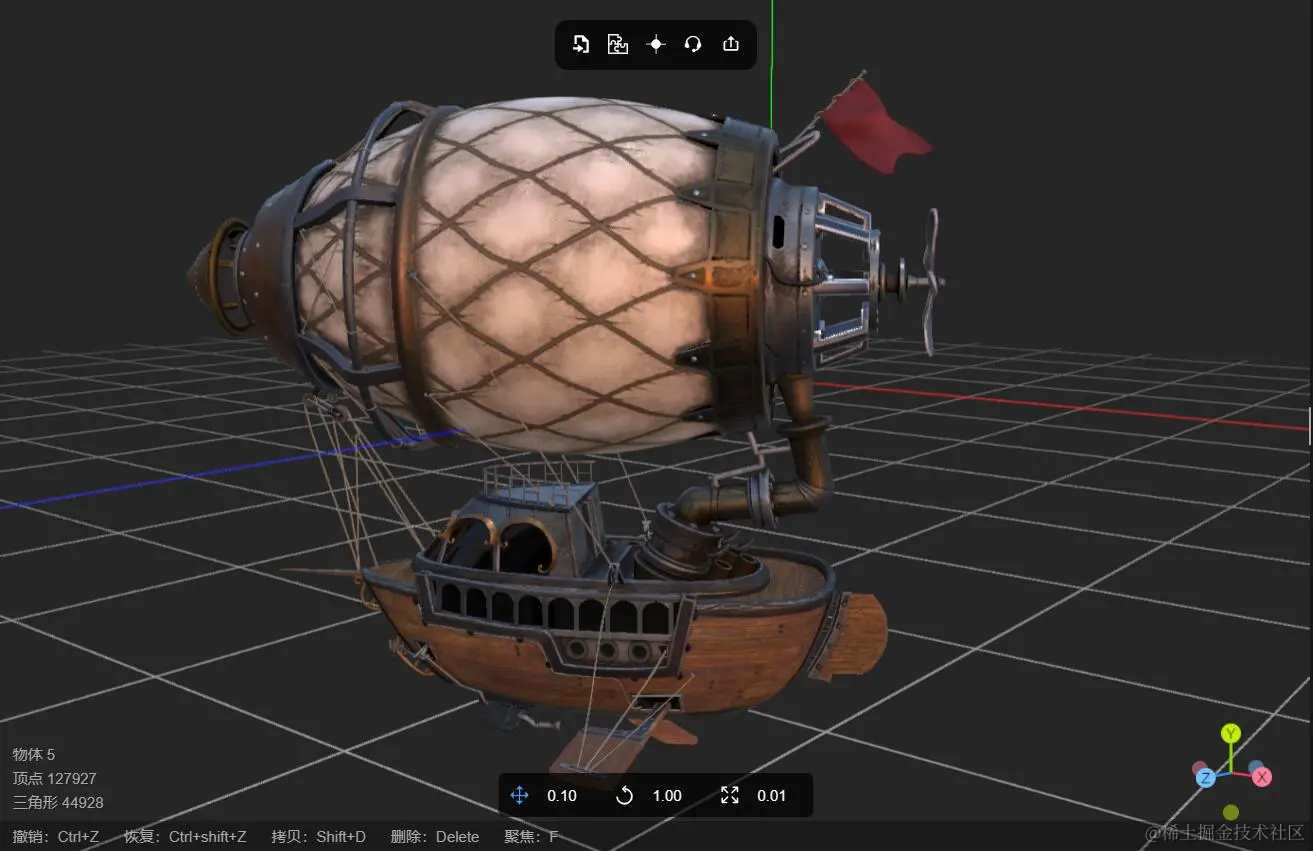Click the "恢复: Ctrl+shift+Z" redo hint
The image size is (1313, 851).
click(x=185, y=837)
